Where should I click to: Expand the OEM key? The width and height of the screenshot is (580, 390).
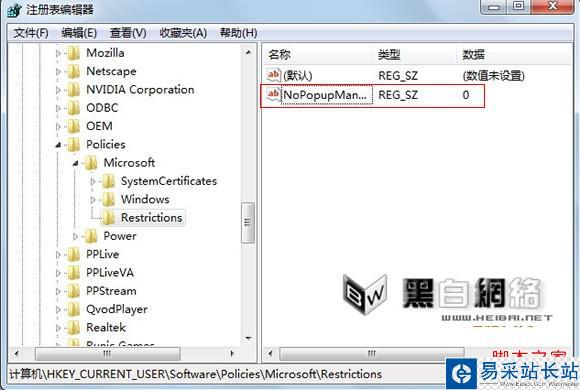click(58, 127)
